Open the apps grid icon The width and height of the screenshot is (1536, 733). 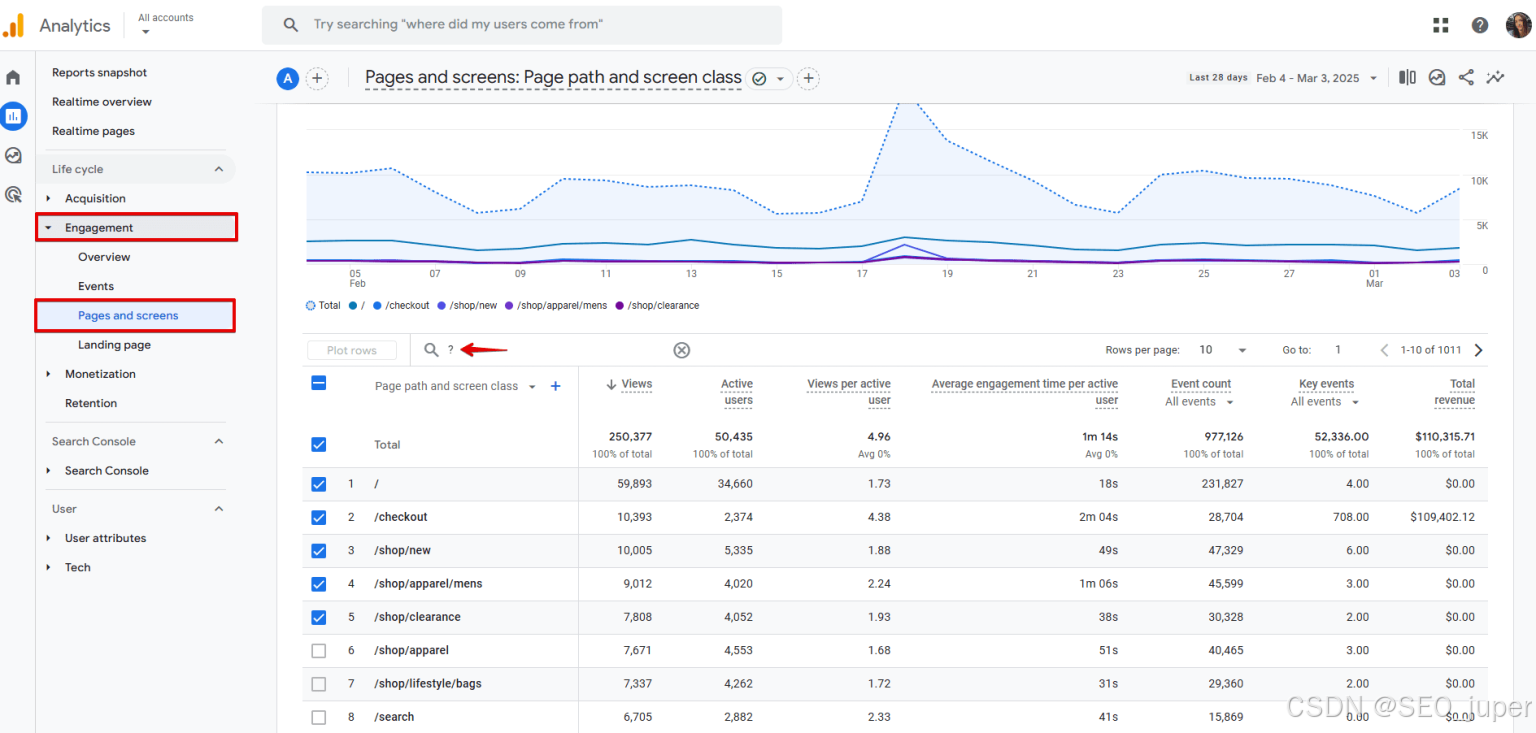pyautogui.click(x=1441, y=25)
